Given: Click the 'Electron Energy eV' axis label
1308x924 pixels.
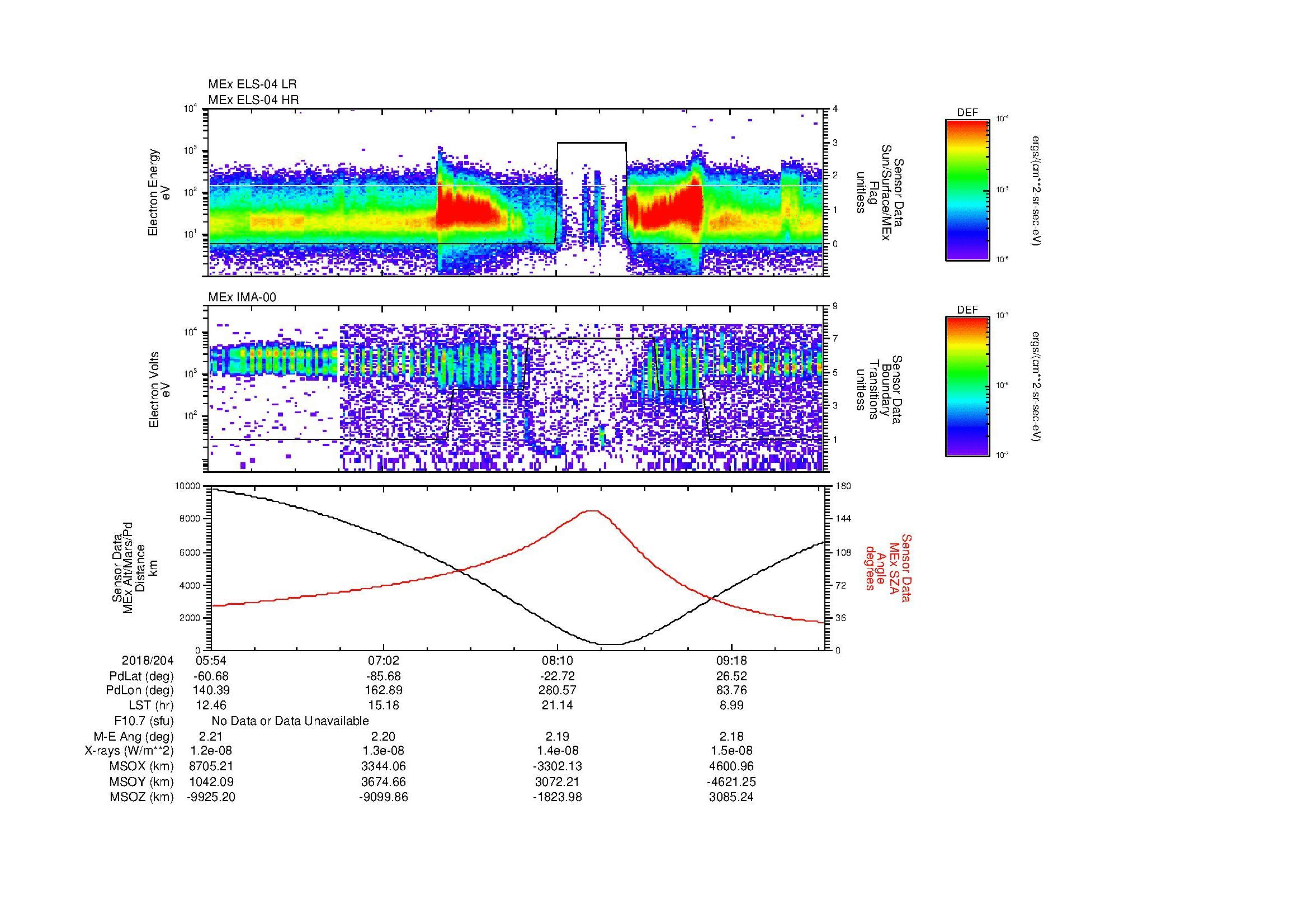Looking at the screenshot, I should click(159, 192).
